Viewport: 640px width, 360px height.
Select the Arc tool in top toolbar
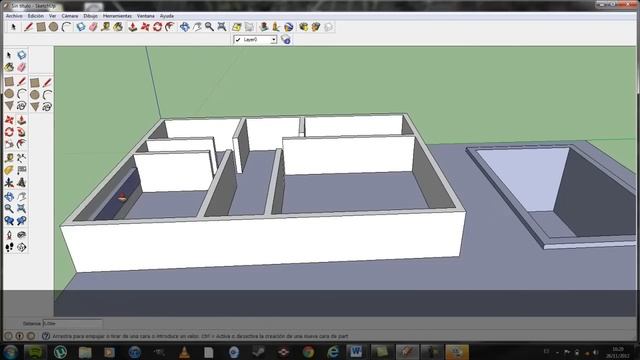pyautogui.click(x=67, y=27)
